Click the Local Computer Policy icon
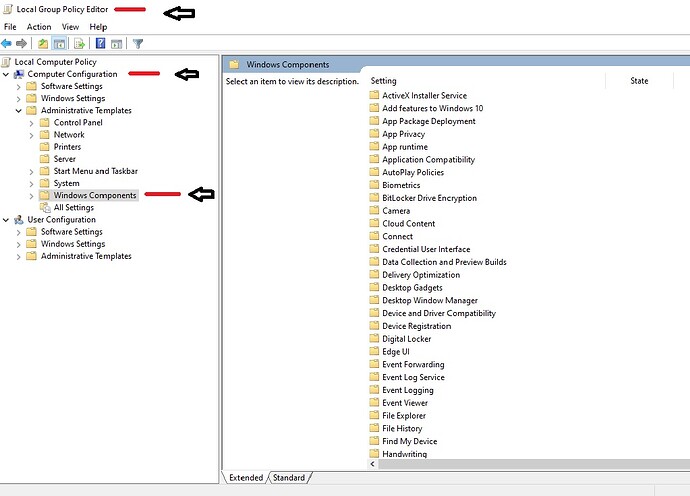Viewport: 690px width, 496px height. coord(6,62)
